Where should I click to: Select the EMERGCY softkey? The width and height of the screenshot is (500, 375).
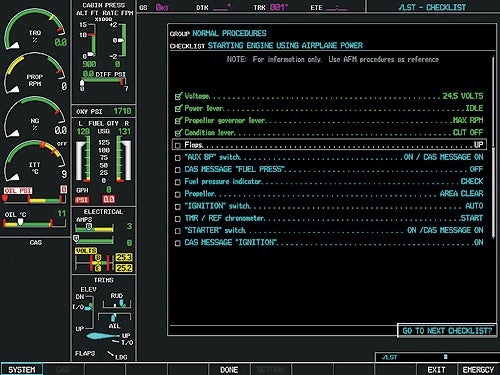pos(478,369)
